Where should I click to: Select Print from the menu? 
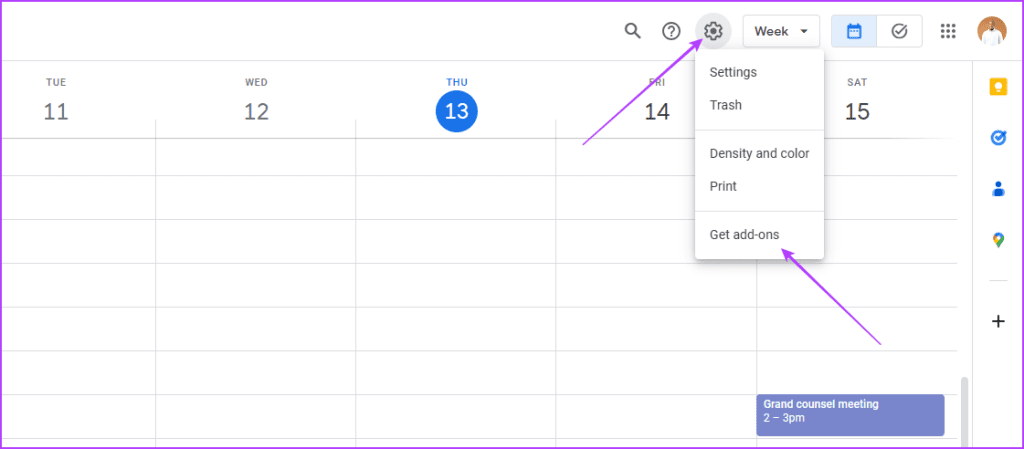pos(723,186)
